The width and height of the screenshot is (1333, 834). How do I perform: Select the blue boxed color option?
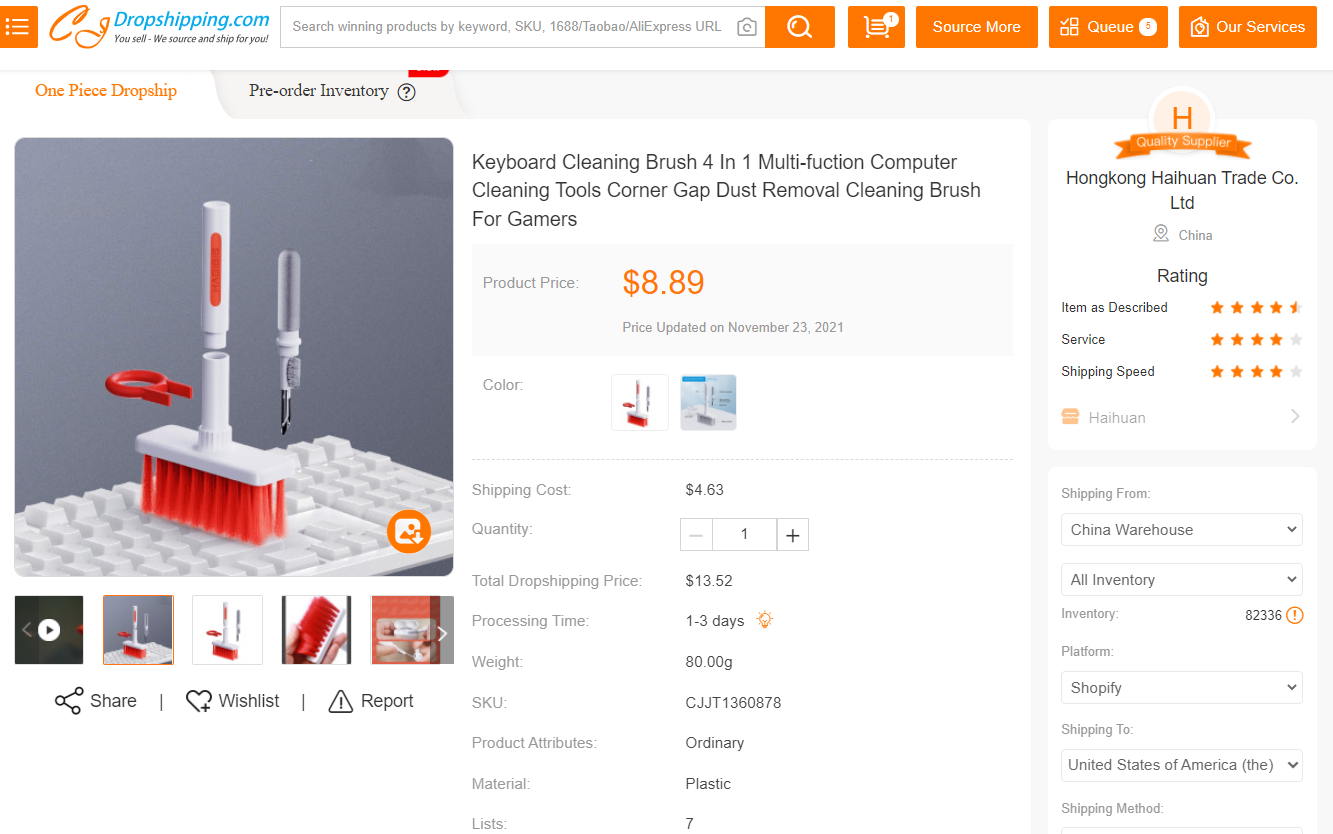tap(708, 402)
